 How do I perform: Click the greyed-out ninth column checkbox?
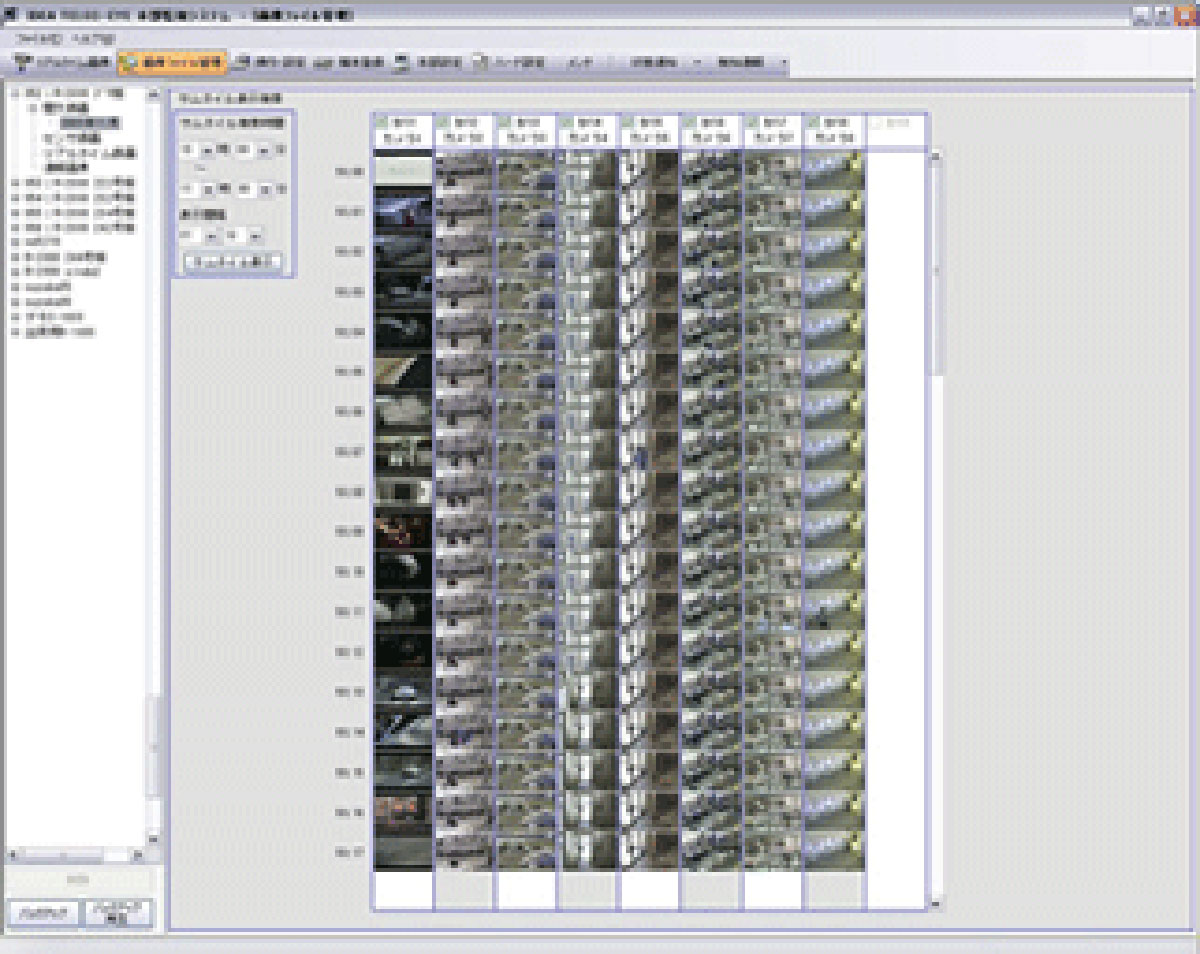point(876,122)
